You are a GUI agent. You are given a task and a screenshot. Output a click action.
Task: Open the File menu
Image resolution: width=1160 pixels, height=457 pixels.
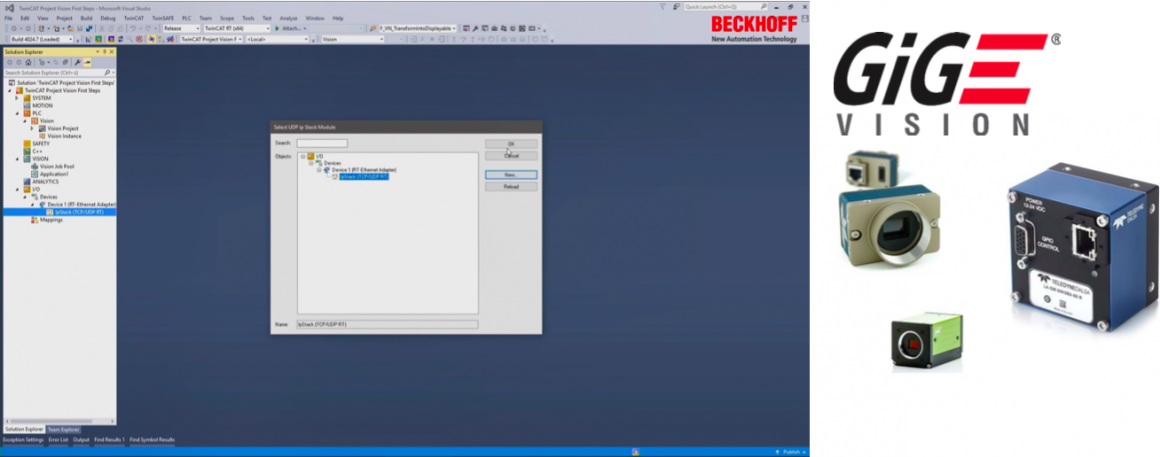(8, 18)
